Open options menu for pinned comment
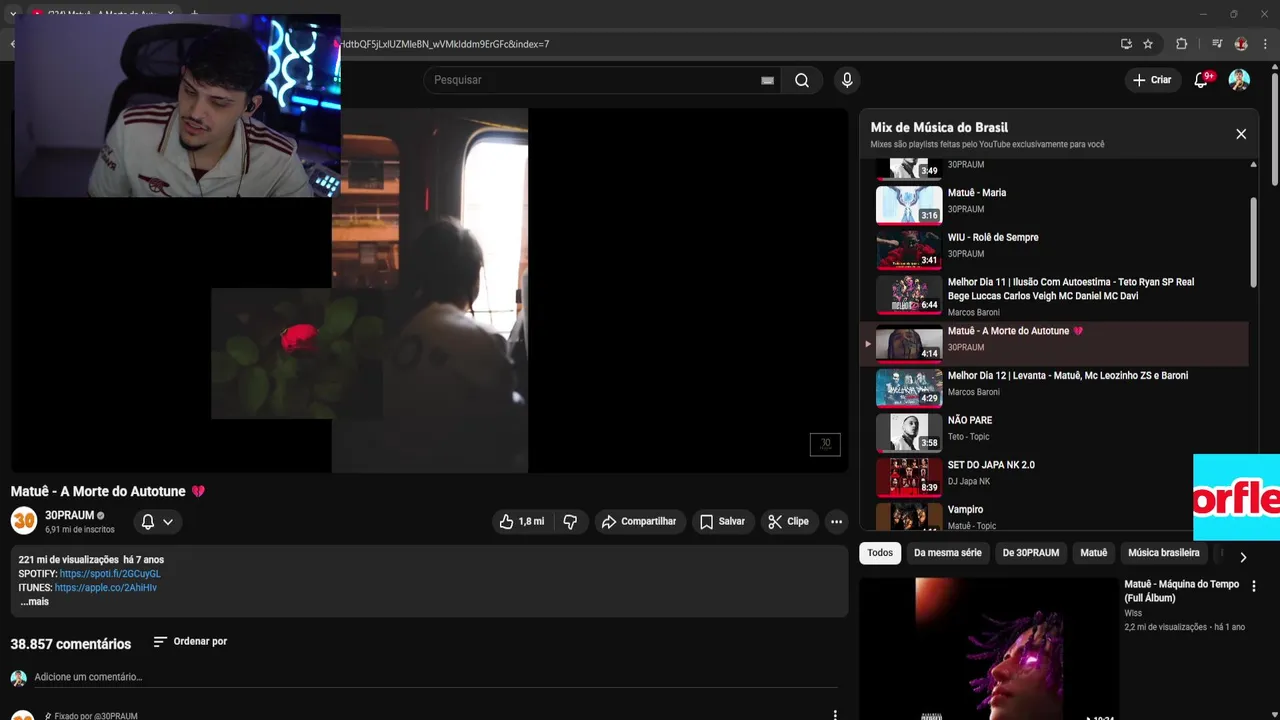Screen dimensions: 1280x720 [x=835, y=714]
